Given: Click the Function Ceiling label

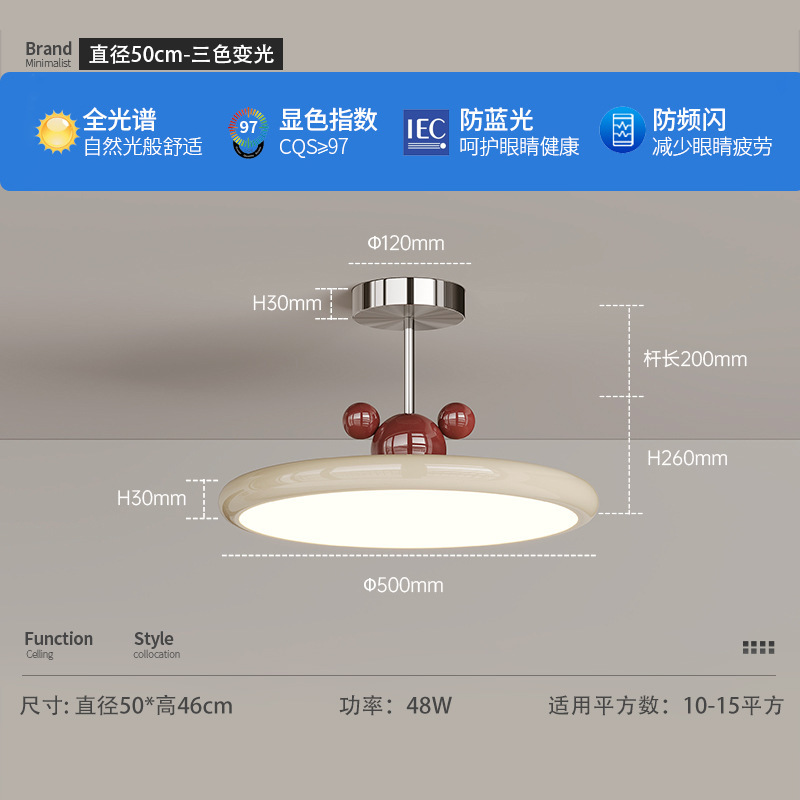Looking at the screenshot, I should 59,644.
